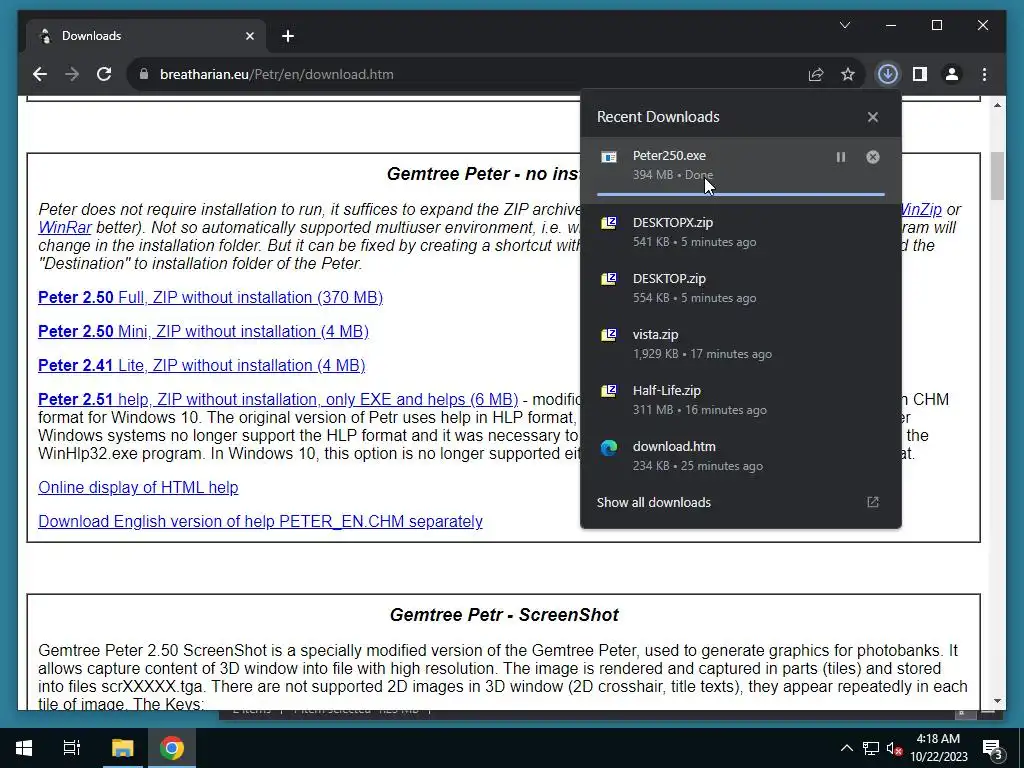Open the tab search chevron

845,25
